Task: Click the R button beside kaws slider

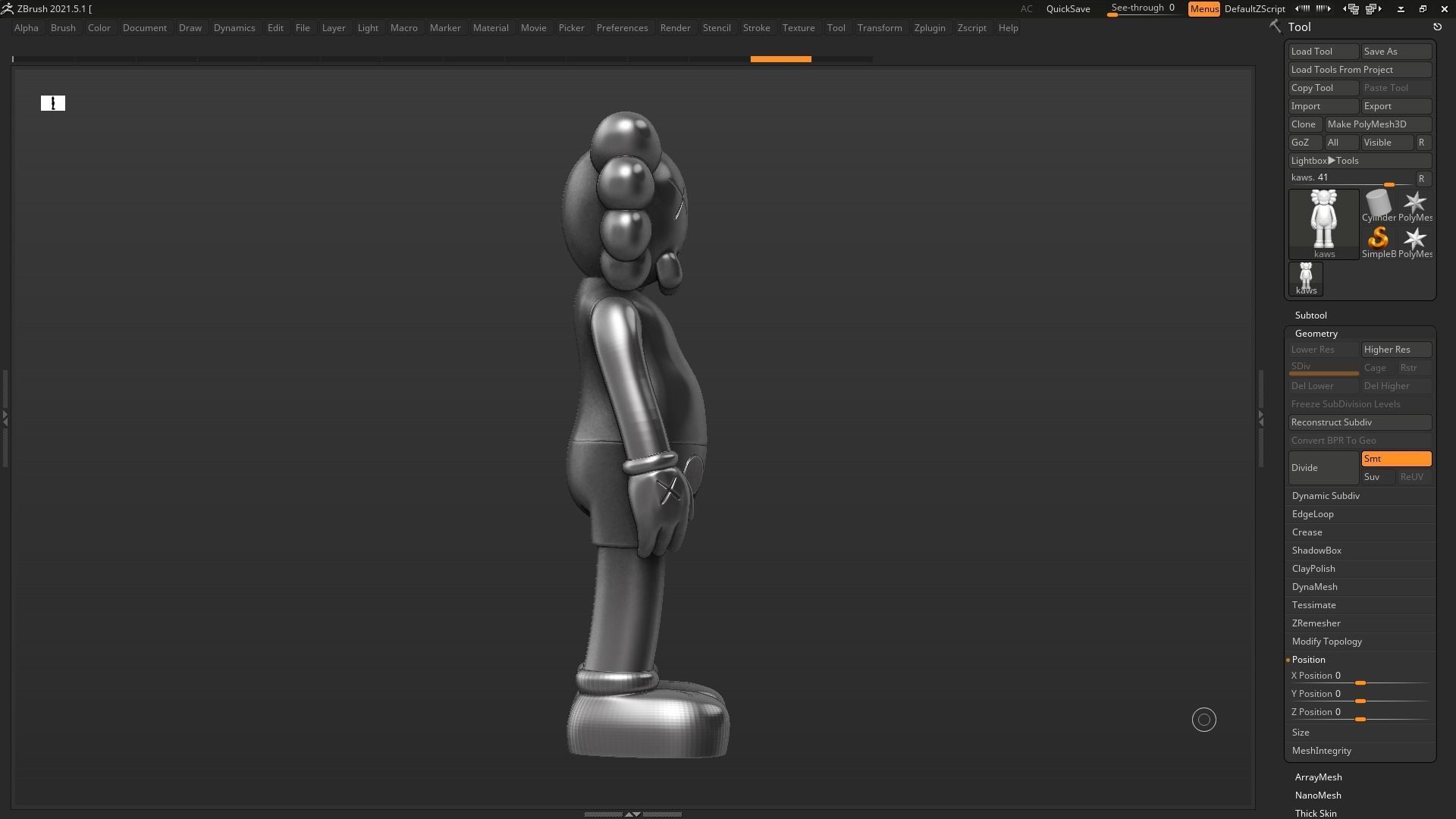Action: [x=1423, y=179]
